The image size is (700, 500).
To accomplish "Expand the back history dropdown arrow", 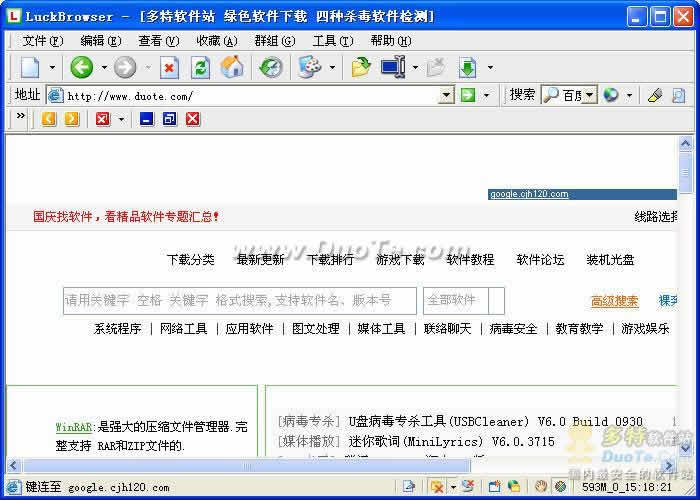I will (104, 68).
